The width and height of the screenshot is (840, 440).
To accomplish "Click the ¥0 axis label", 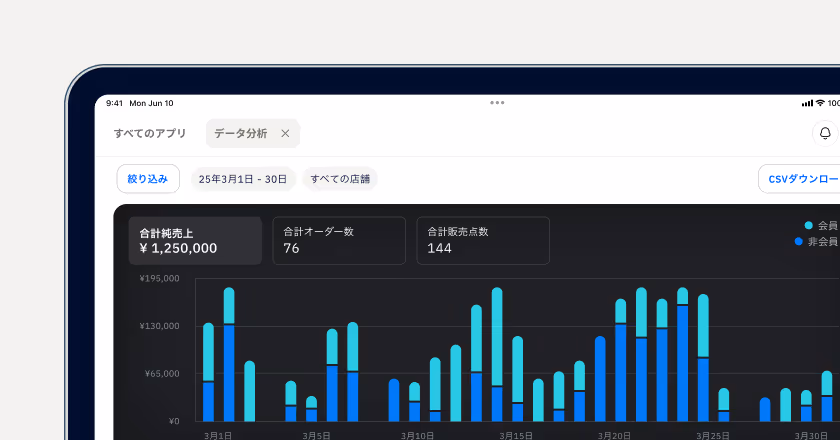I will [x=174, y=421].
